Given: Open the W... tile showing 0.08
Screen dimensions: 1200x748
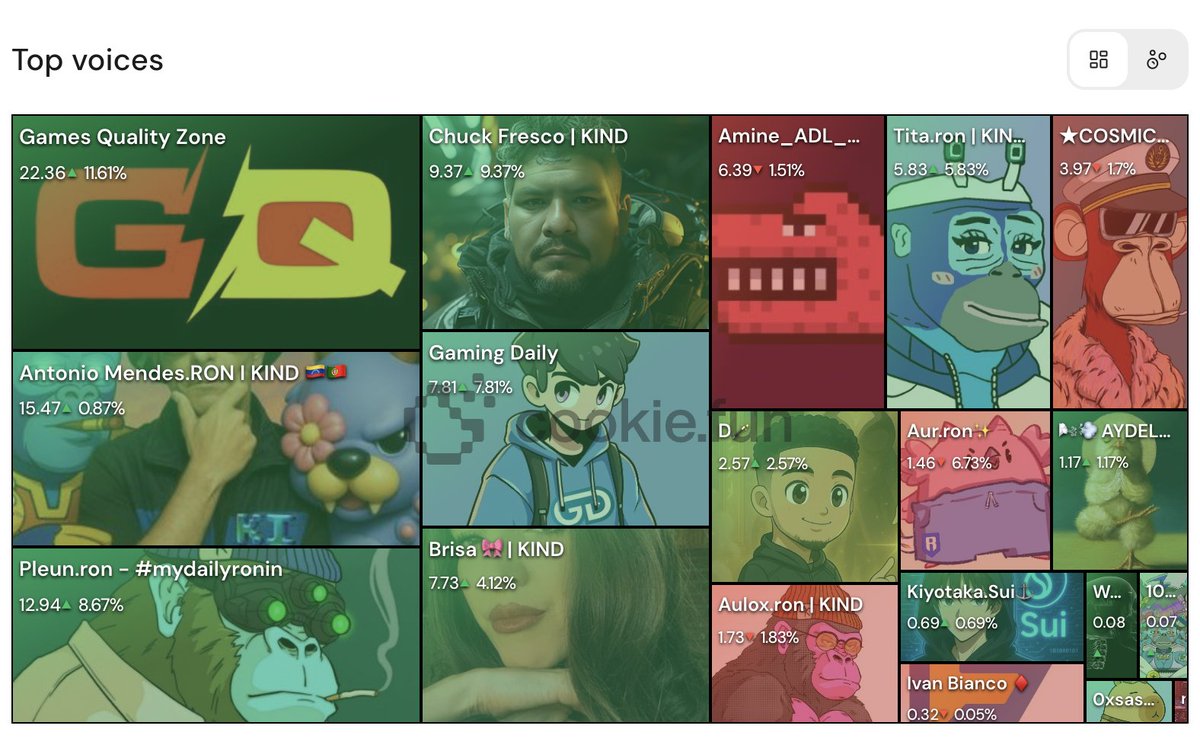Looking at the screenshot, I should tap(1112, 626).
